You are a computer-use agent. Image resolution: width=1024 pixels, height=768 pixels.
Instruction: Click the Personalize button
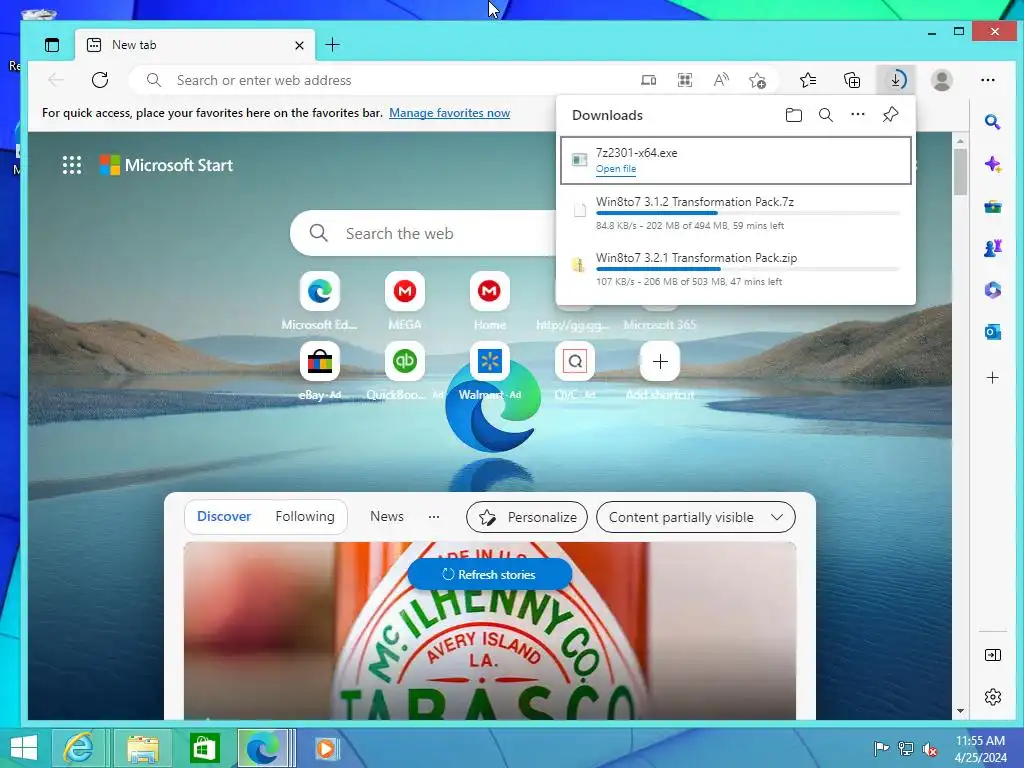coord(527,517)
